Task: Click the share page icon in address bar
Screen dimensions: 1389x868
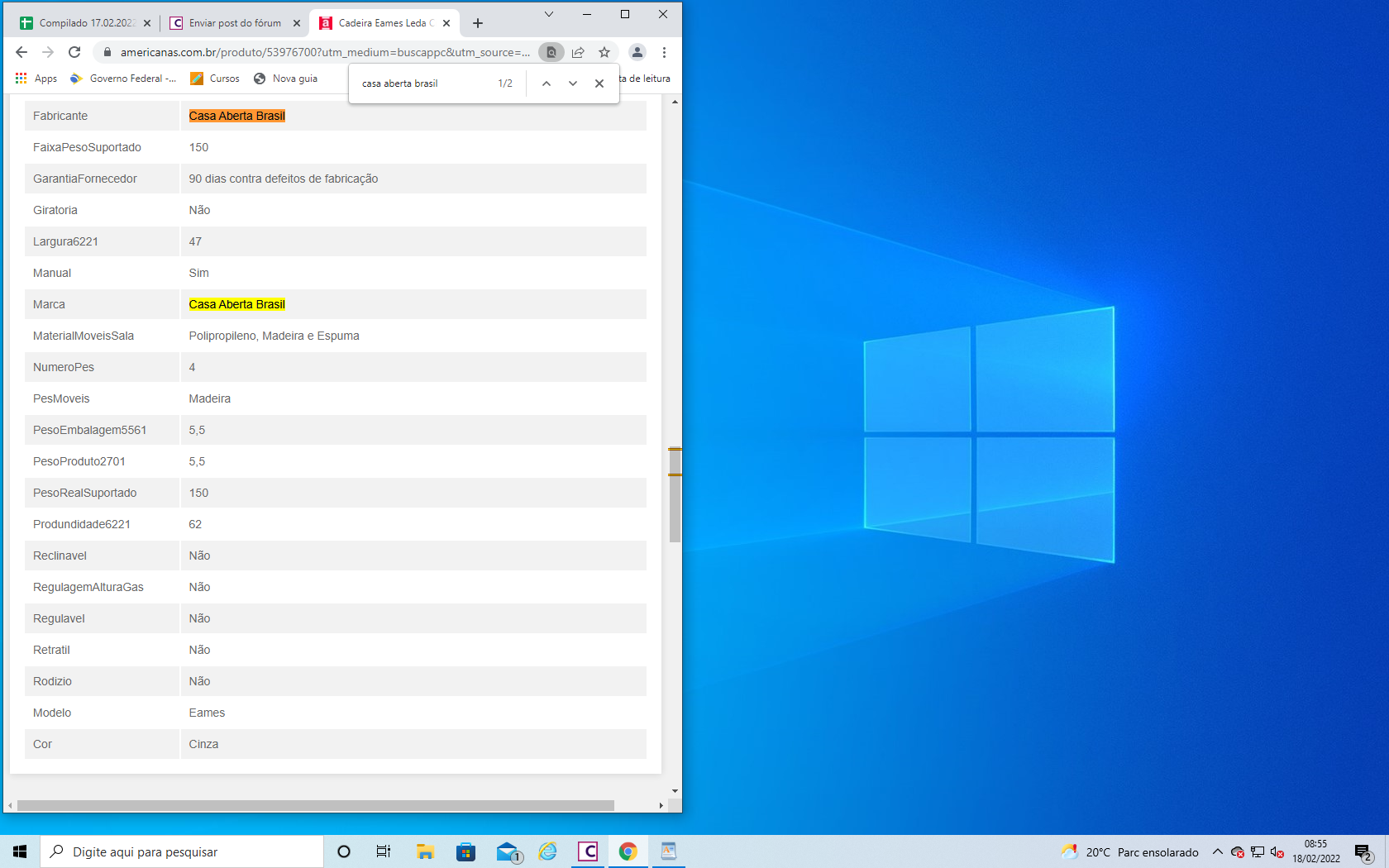Action: (x=578, y=52)
